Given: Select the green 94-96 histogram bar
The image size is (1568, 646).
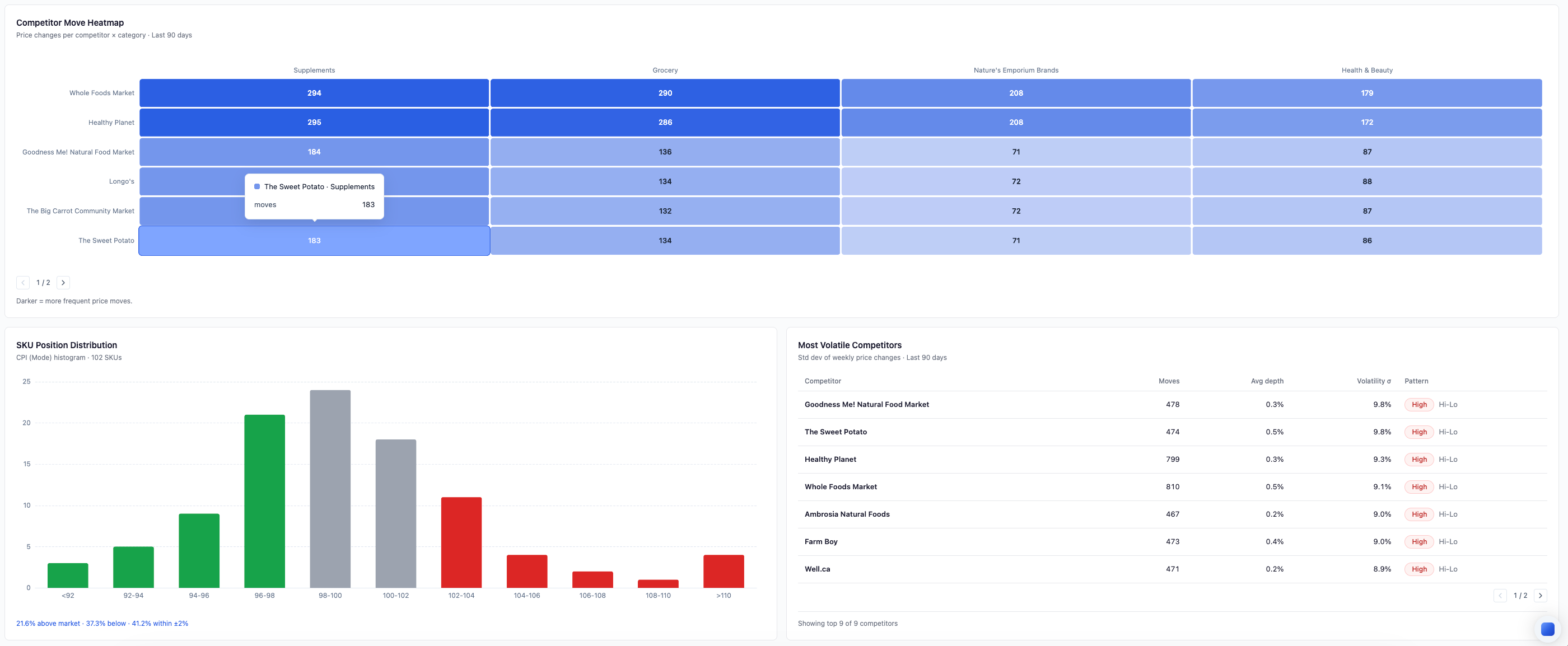Looking at the screenshot, I should (x=199, y=550).
